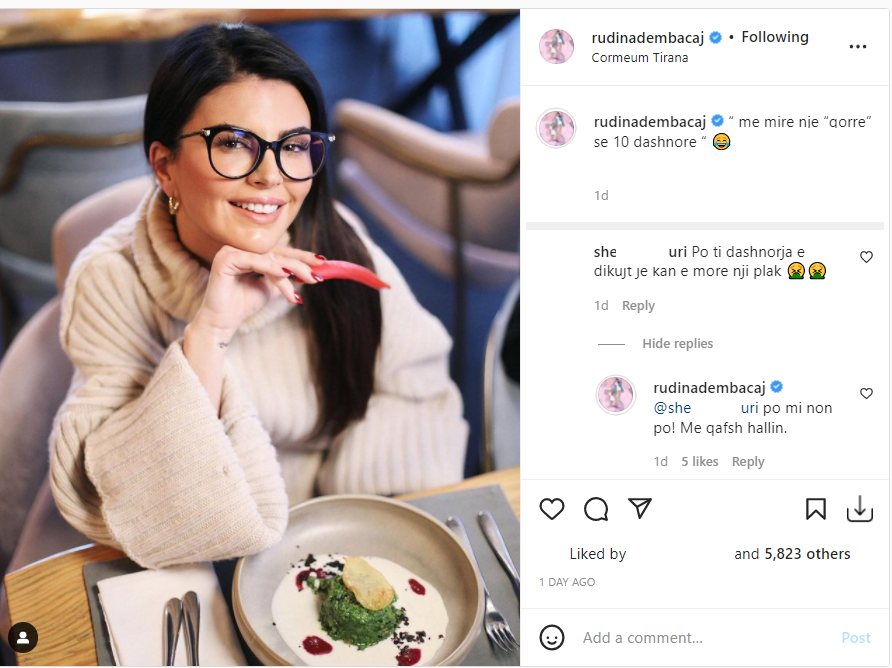This screenshot has width=892, height=668.
Task: Open the comment bubble icon
Action: [596, 509]
